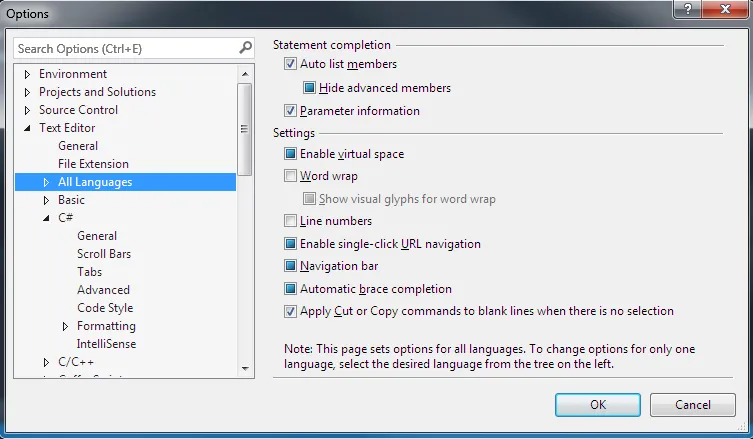The height and width of the screenshot is (439, 753).
Task: Toggle Enable virtual space checkbox
Action: [290, 154]
